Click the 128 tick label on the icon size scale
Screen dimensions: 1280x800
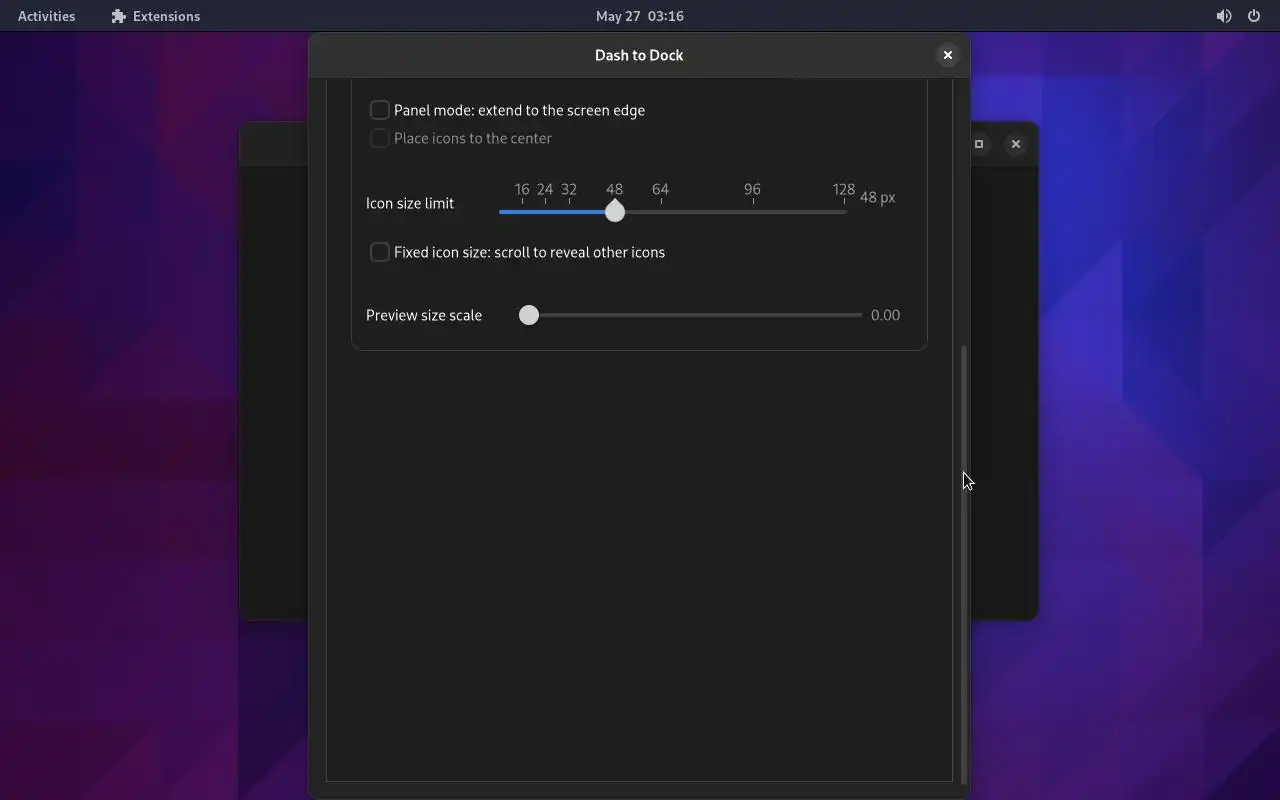tap(844, 189)
